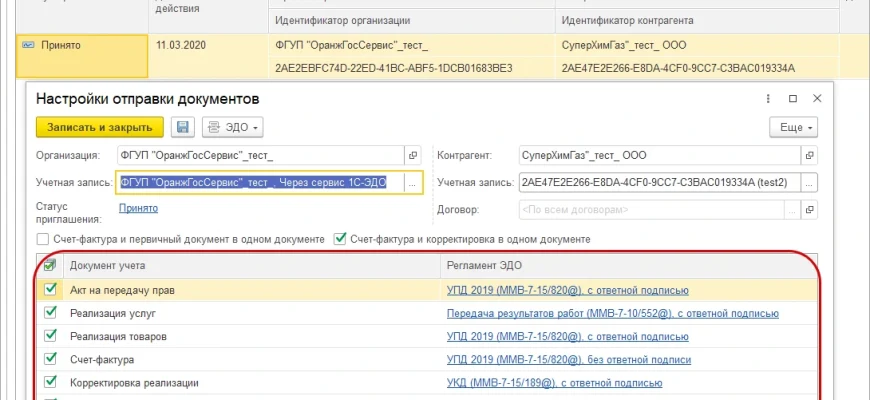
Task: Open the Еще menu
Action: point(793,127)
